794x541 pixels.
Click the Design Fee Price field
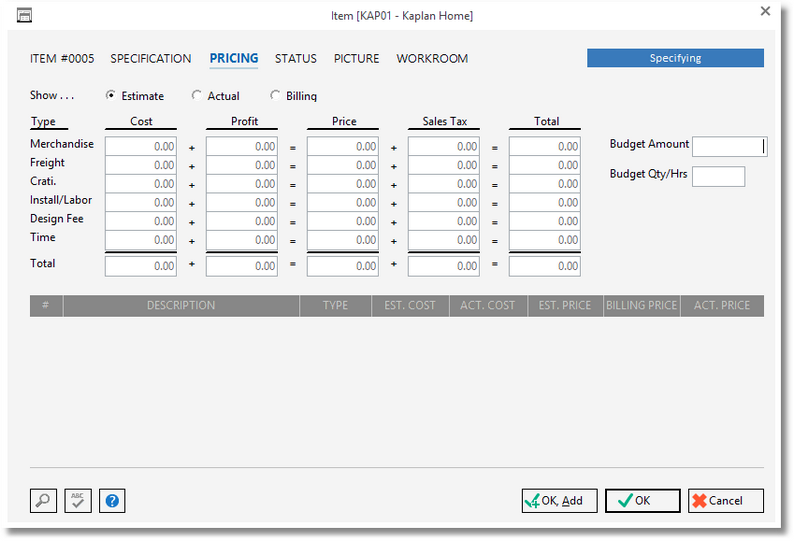(x=343, y=221)
